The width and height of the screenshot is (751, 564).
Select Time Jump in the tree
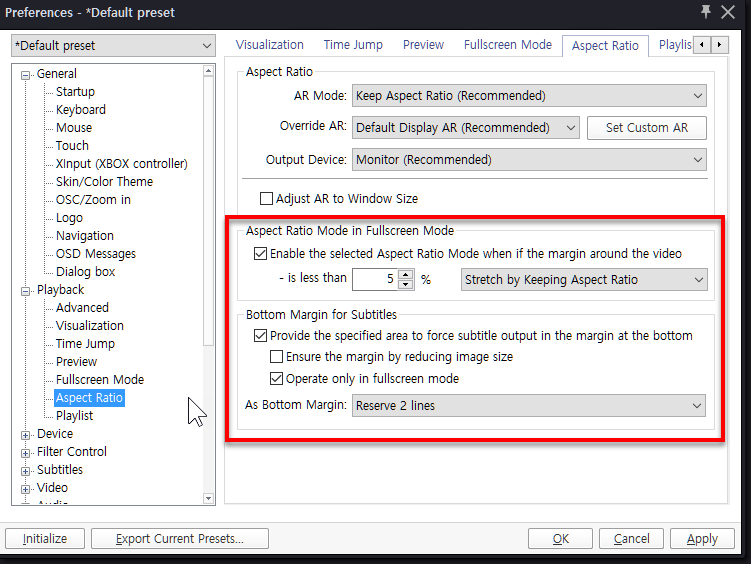pyautogui.click(x=85, y=344)
